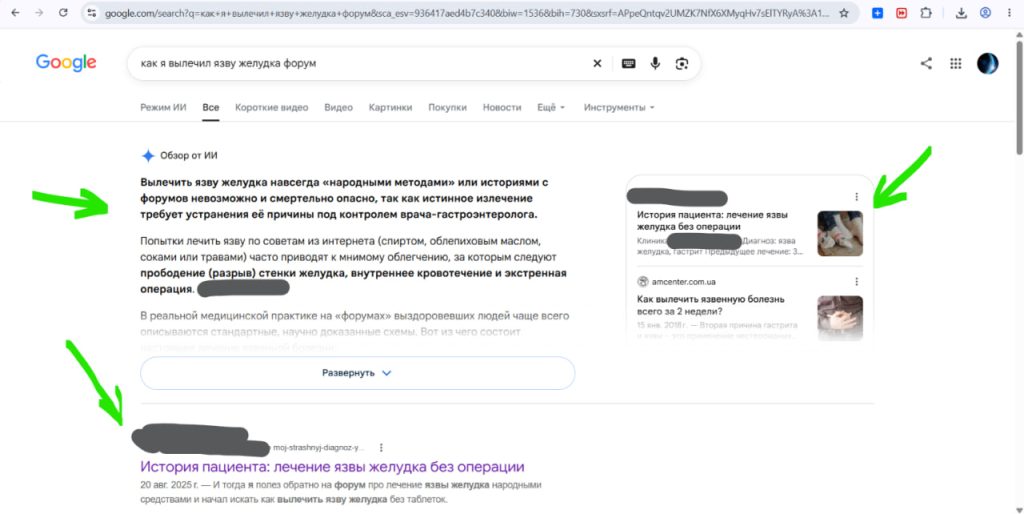Open options for amcenter.com.ua source
Screen dimensions: 1024x514
coord(856,281)
